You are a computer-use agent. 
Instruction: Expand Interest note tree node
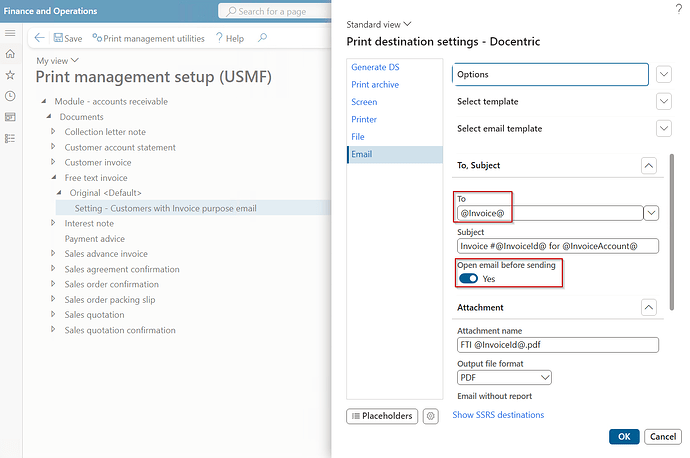pos(53,223)
